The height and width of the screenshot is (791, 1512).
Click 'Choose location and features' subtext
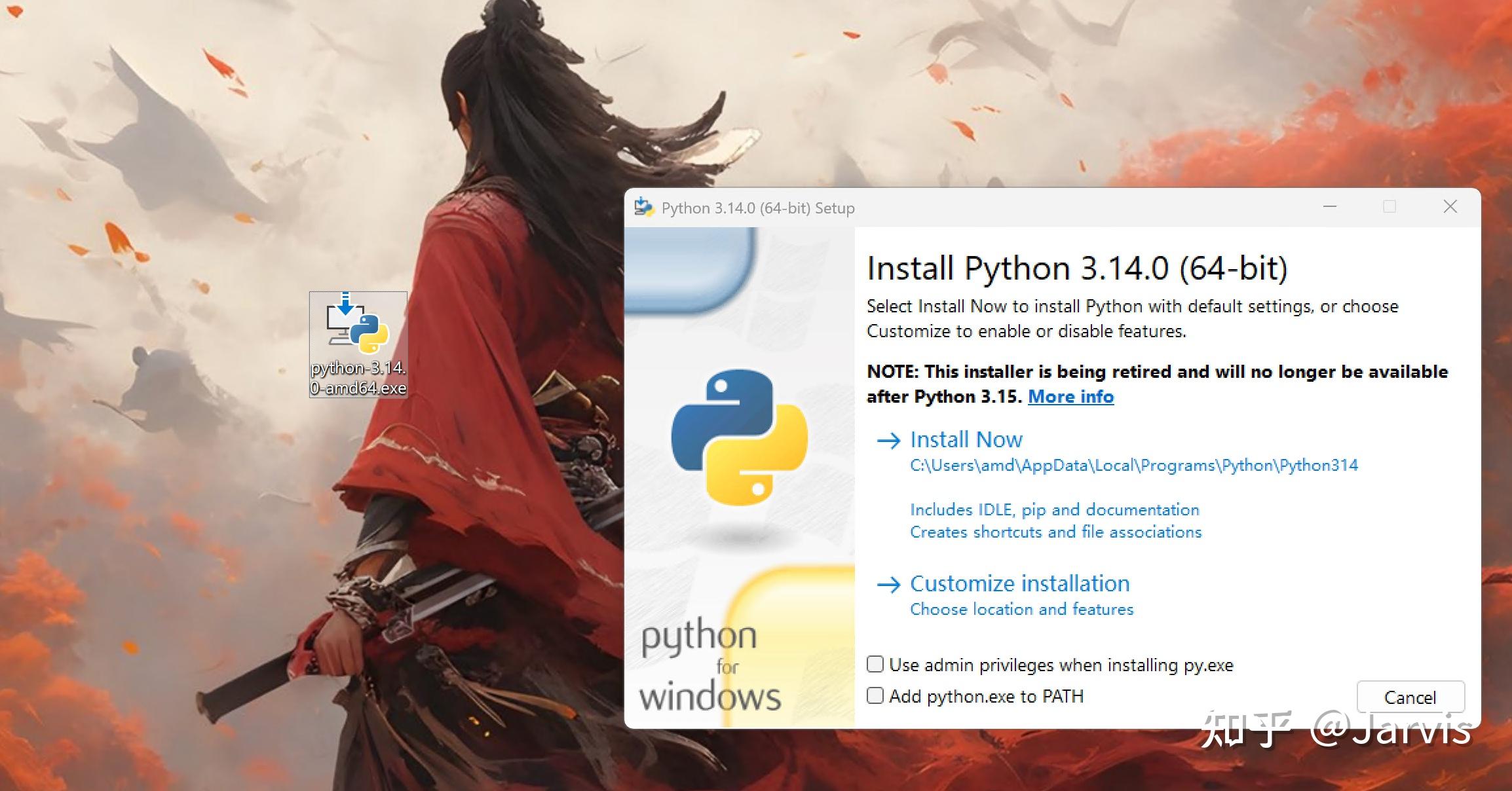(x=1021, y=609)
